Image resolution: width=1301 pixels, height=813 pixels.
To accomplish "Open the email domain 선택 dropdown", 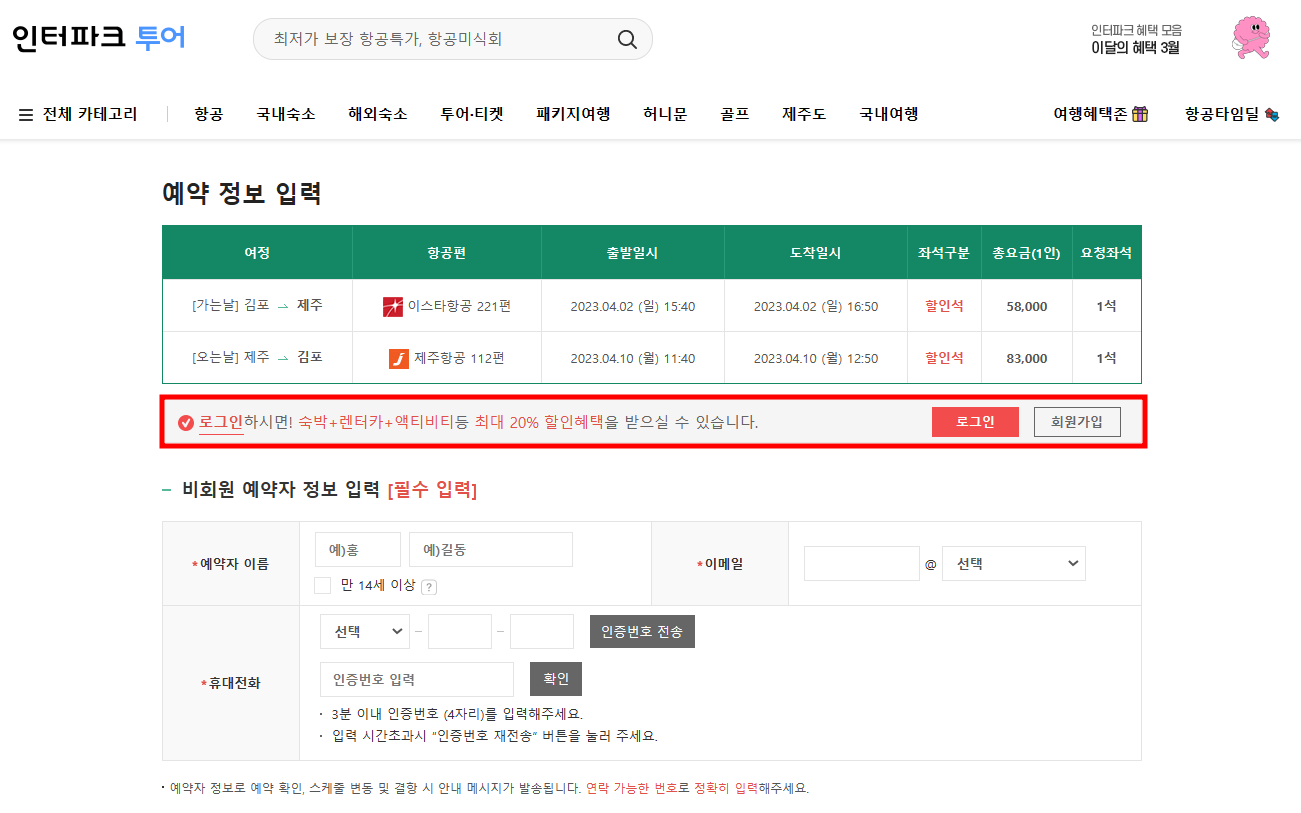I will click(x=1013, y=563).
